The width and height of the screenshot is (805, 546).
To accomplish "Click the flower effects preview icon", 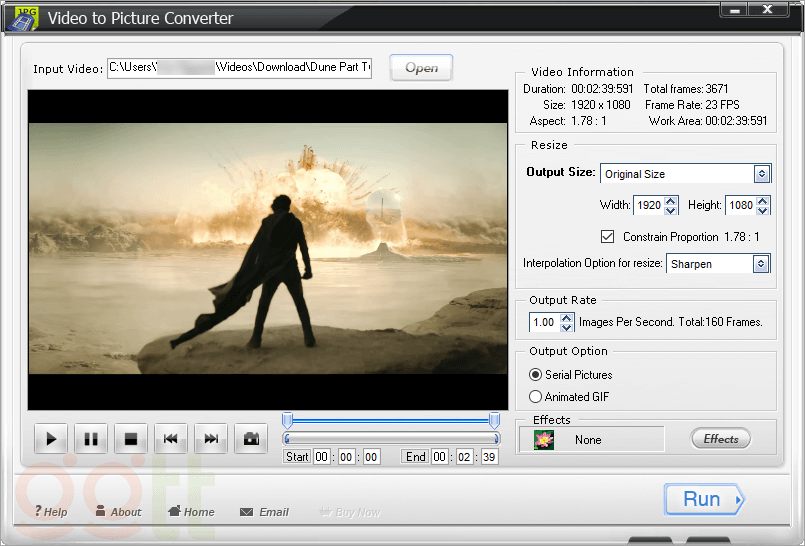I will pyautogui.click(x=544, y=439).
